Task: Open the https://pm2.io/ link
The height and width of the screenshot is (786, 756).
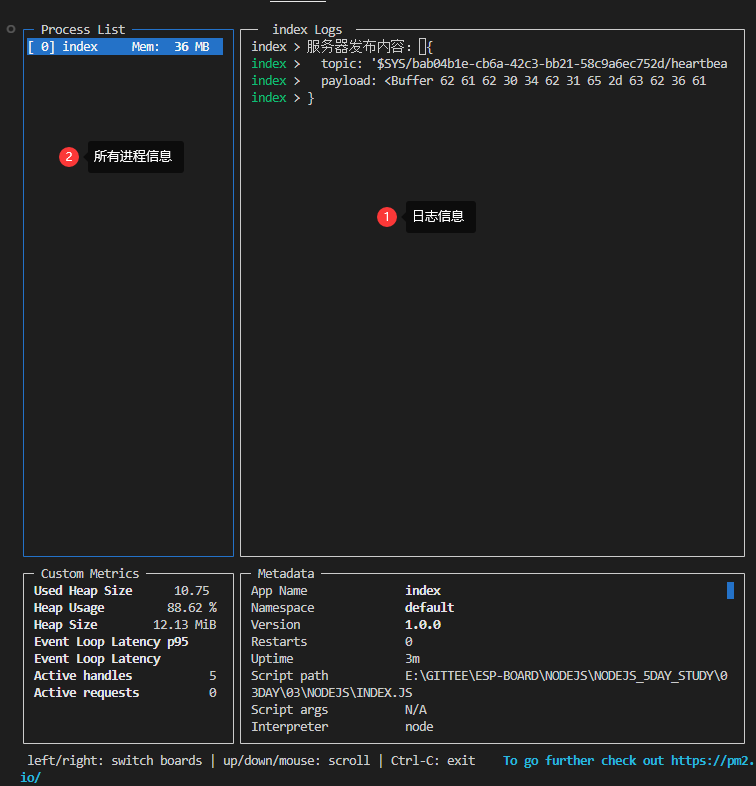Action: [x=712, y=761]
